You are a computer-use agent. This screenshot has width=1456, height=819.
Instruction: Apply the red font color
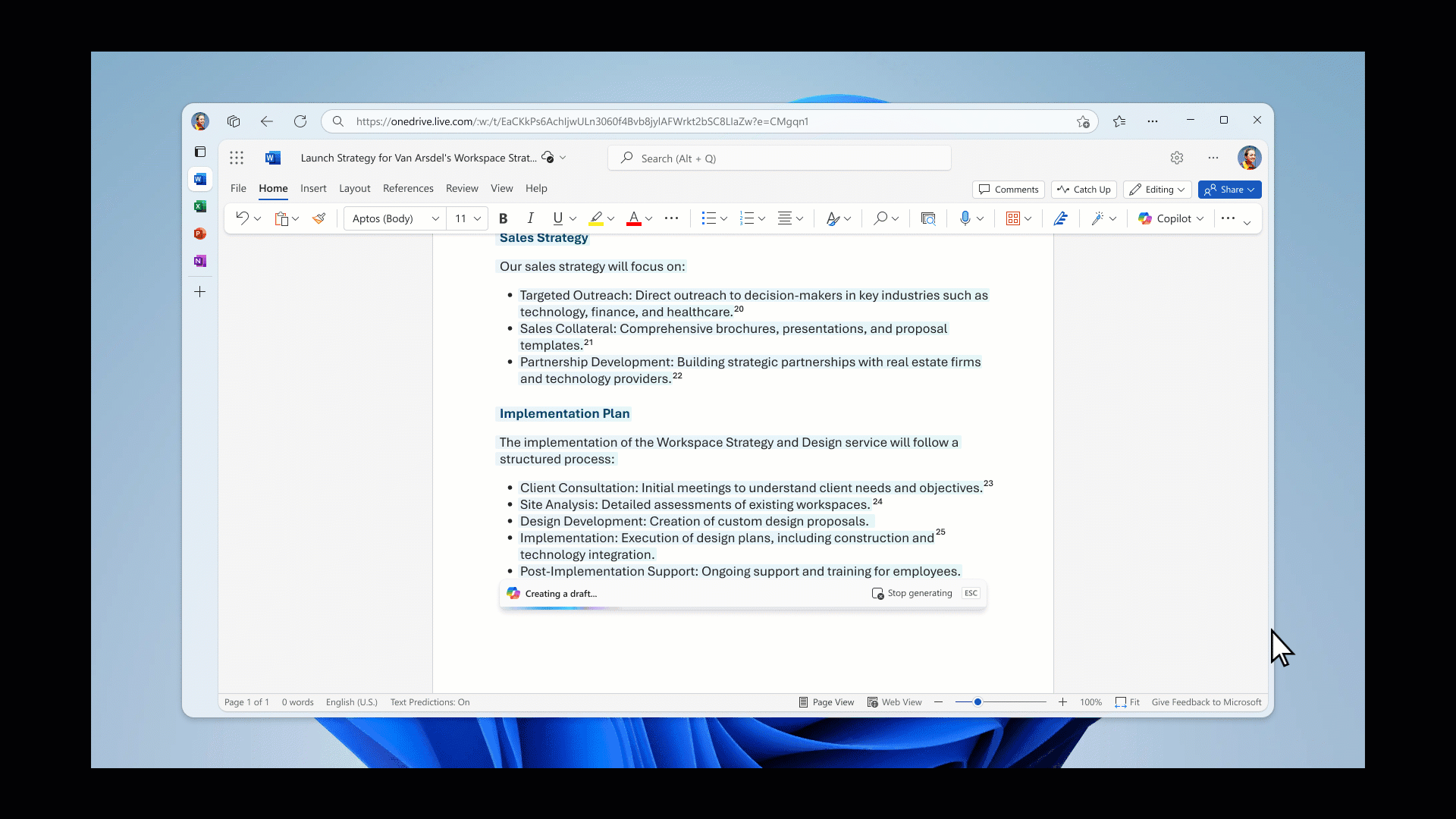tap(634, 218)
